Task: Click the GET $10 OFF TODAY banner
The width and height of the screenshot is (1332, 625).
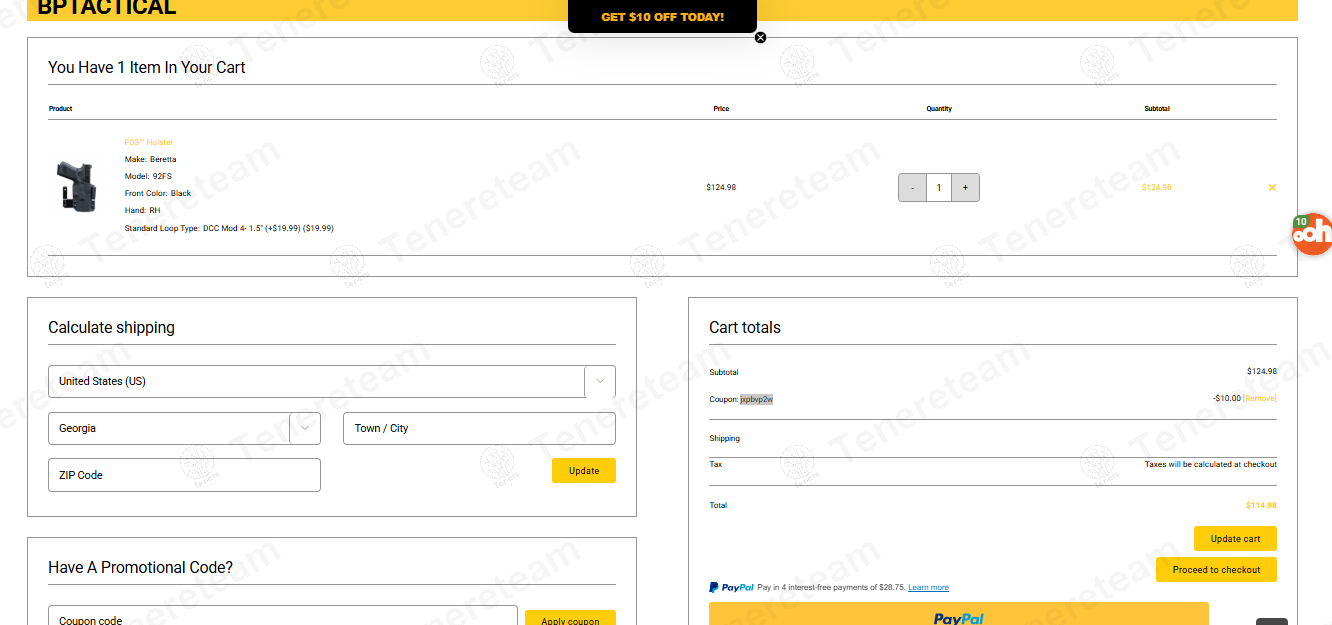Action: click(x=662, y=17)
